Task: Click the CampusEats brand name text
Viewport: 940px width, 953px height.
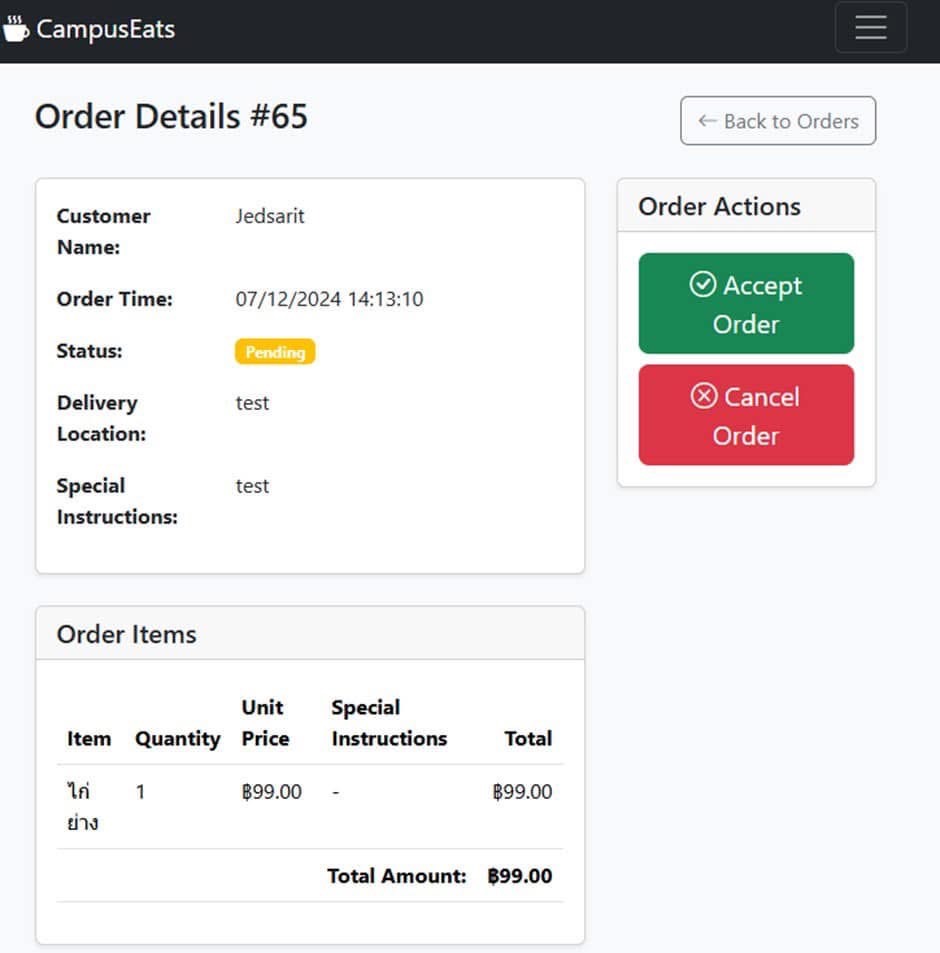Action: (105, 29)
